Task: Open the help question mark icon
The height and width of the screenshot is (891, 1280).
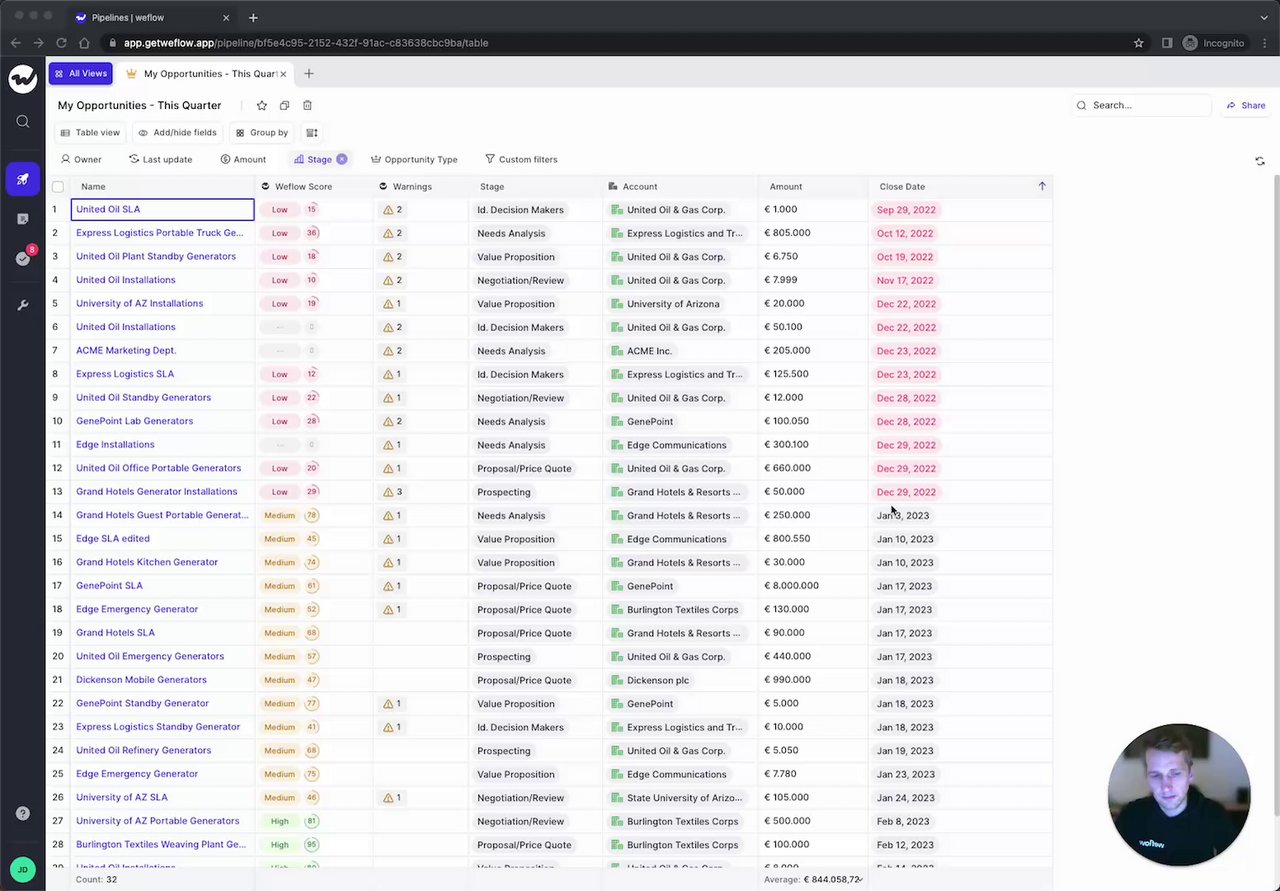Action: tap(23, 813)
